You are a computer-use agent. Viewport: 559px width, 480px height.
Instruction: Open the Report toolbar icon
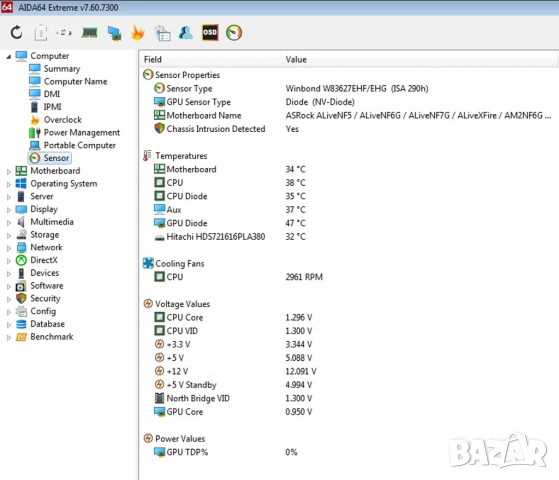click(x=41, y=32)
